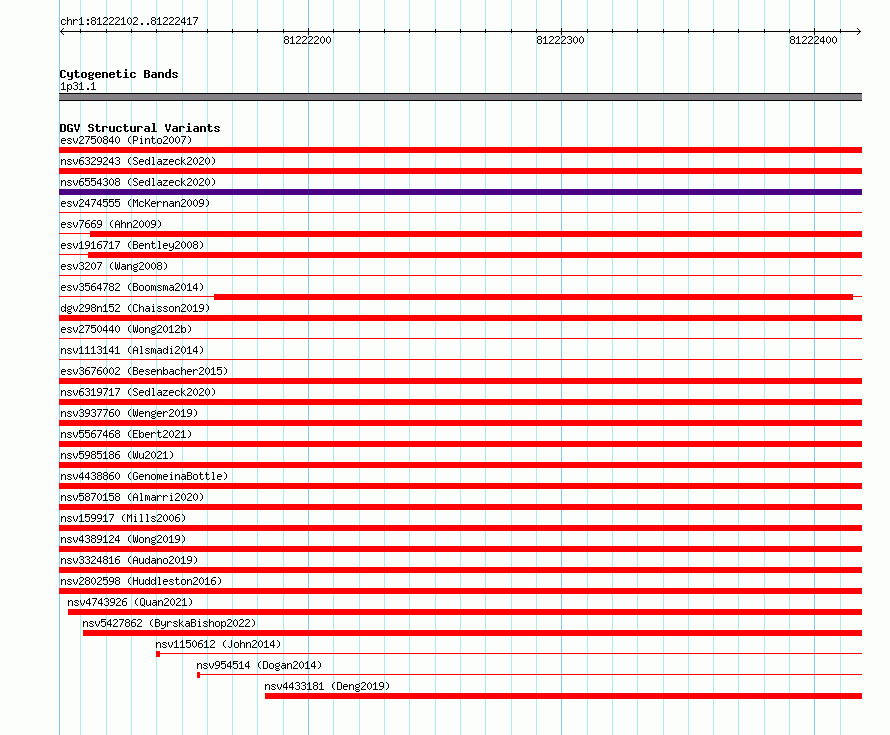Viewport: 890px width, 735px height.
Task: Click nsv5985186 (Wu2021) label
Action: click(117, 455)
